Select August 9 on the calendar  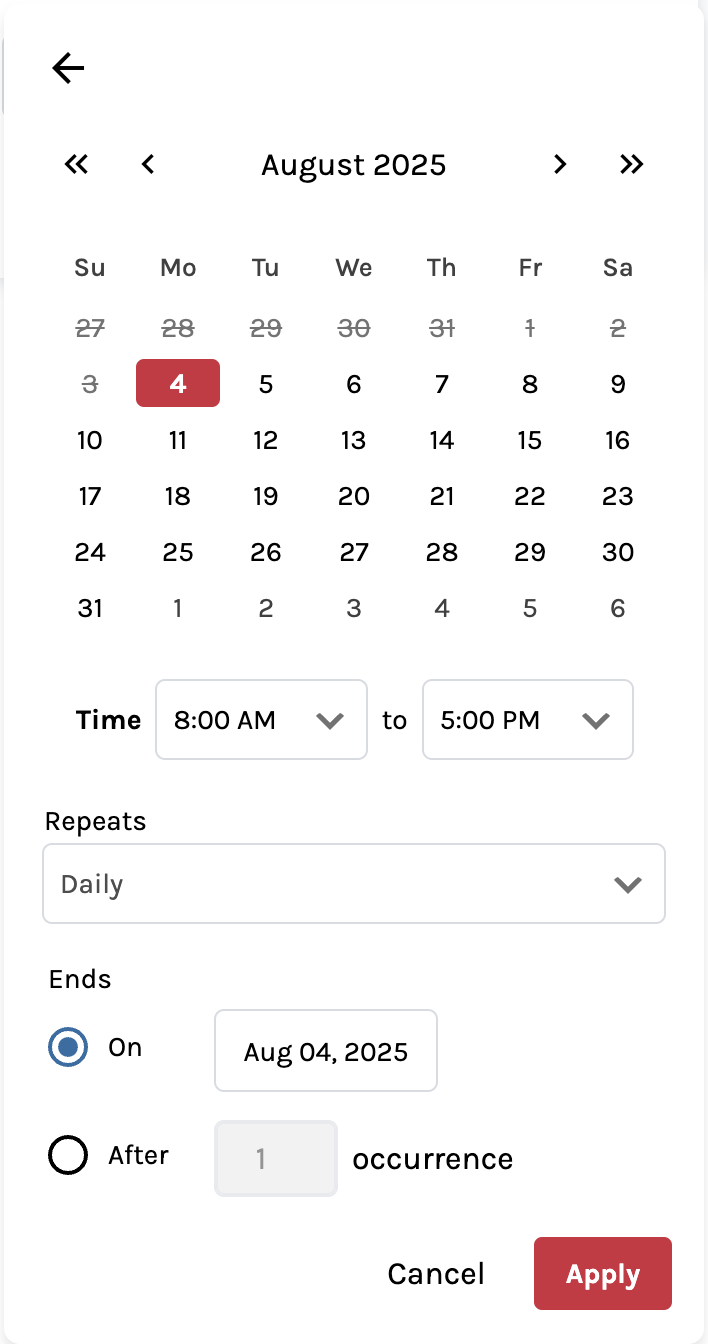click(618, 384)
